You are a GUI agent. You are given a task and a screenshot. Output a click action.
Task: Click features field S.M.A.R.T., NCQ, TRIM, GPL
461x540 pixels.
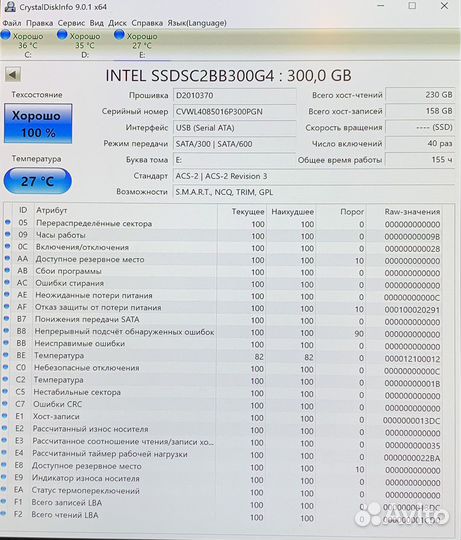[314, 192]
